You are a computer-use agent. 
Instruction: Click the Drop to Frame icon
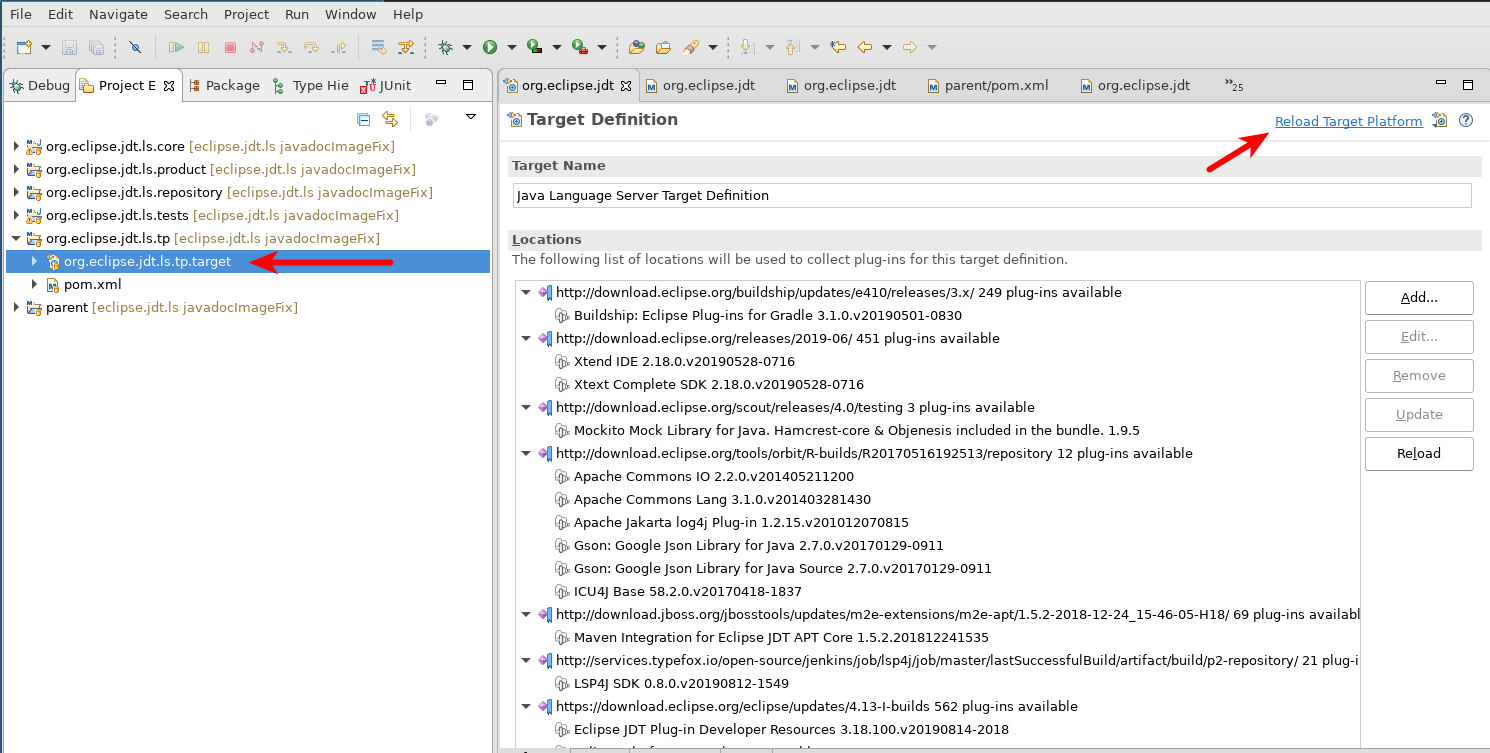378,47
